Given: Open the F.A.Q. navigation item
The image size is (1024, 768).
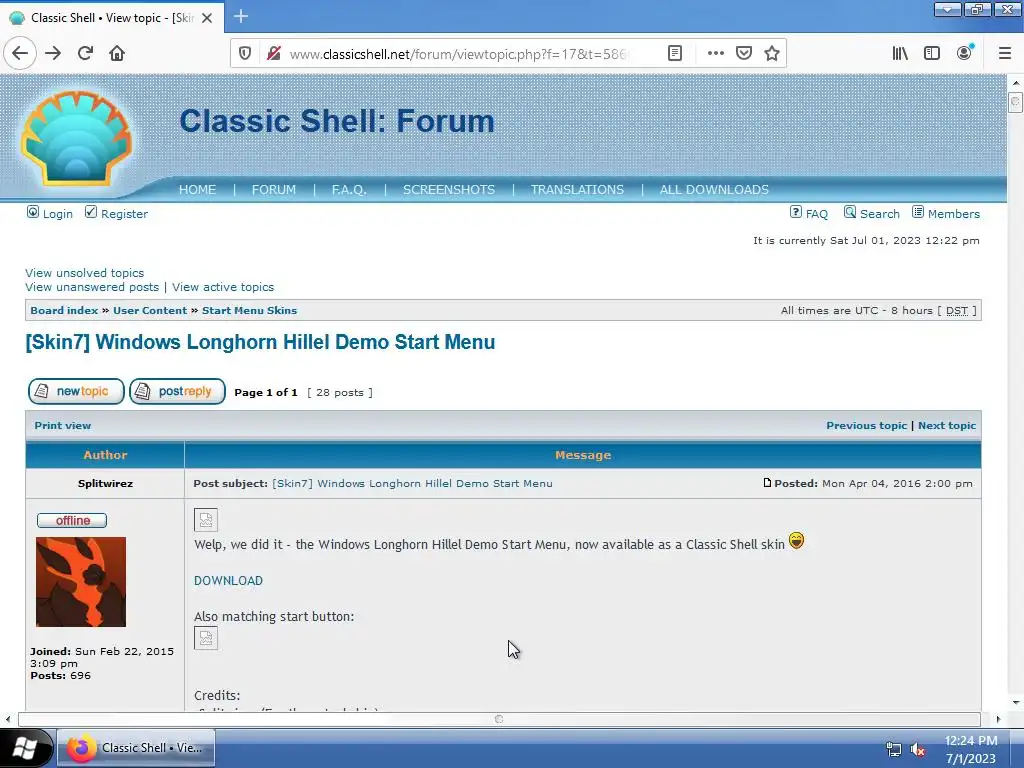Looking at the screenshot, I should [349, 189].
